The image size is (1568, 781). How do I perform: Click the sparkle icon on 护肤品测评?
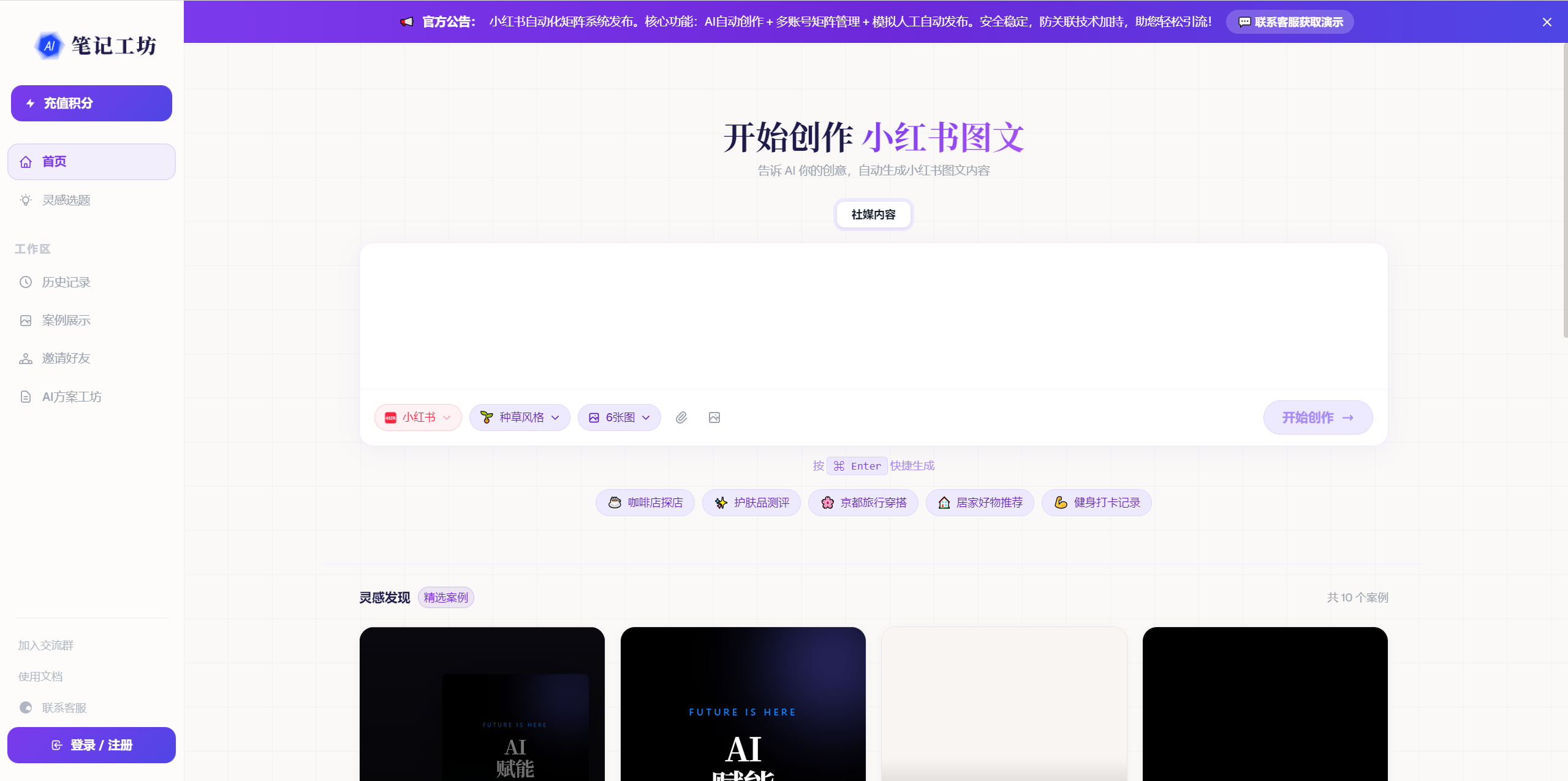pyautogui.click(x=721, y=503)
